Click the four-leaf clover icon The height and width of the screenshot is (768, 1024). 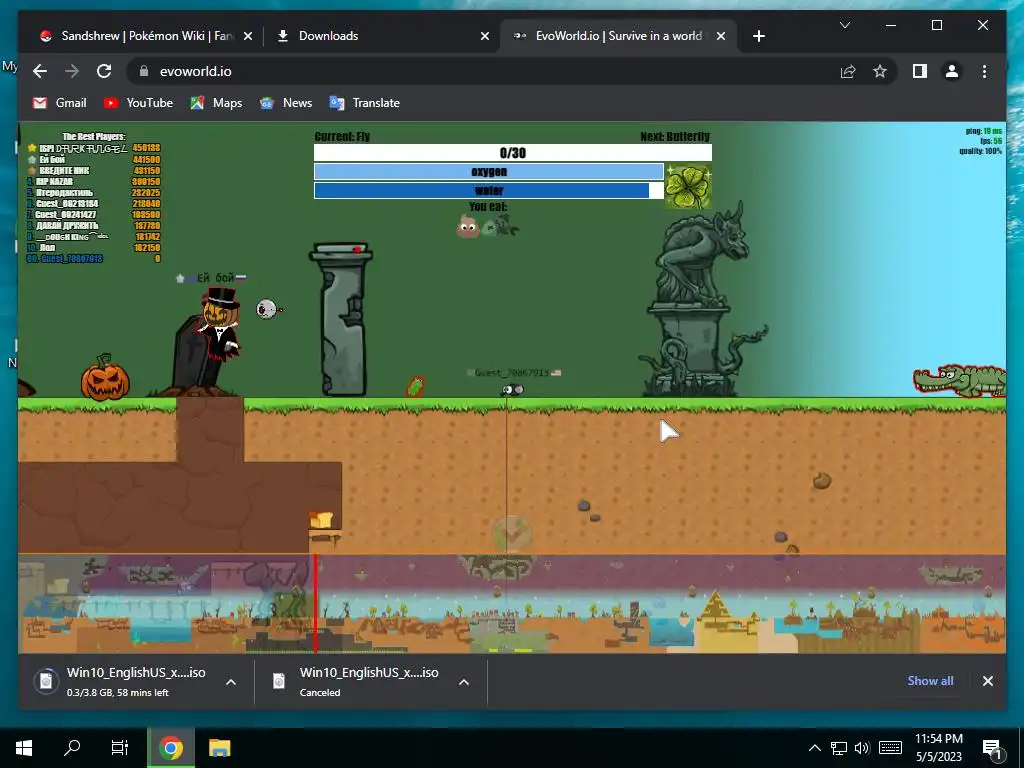click(x=688, y=187)
